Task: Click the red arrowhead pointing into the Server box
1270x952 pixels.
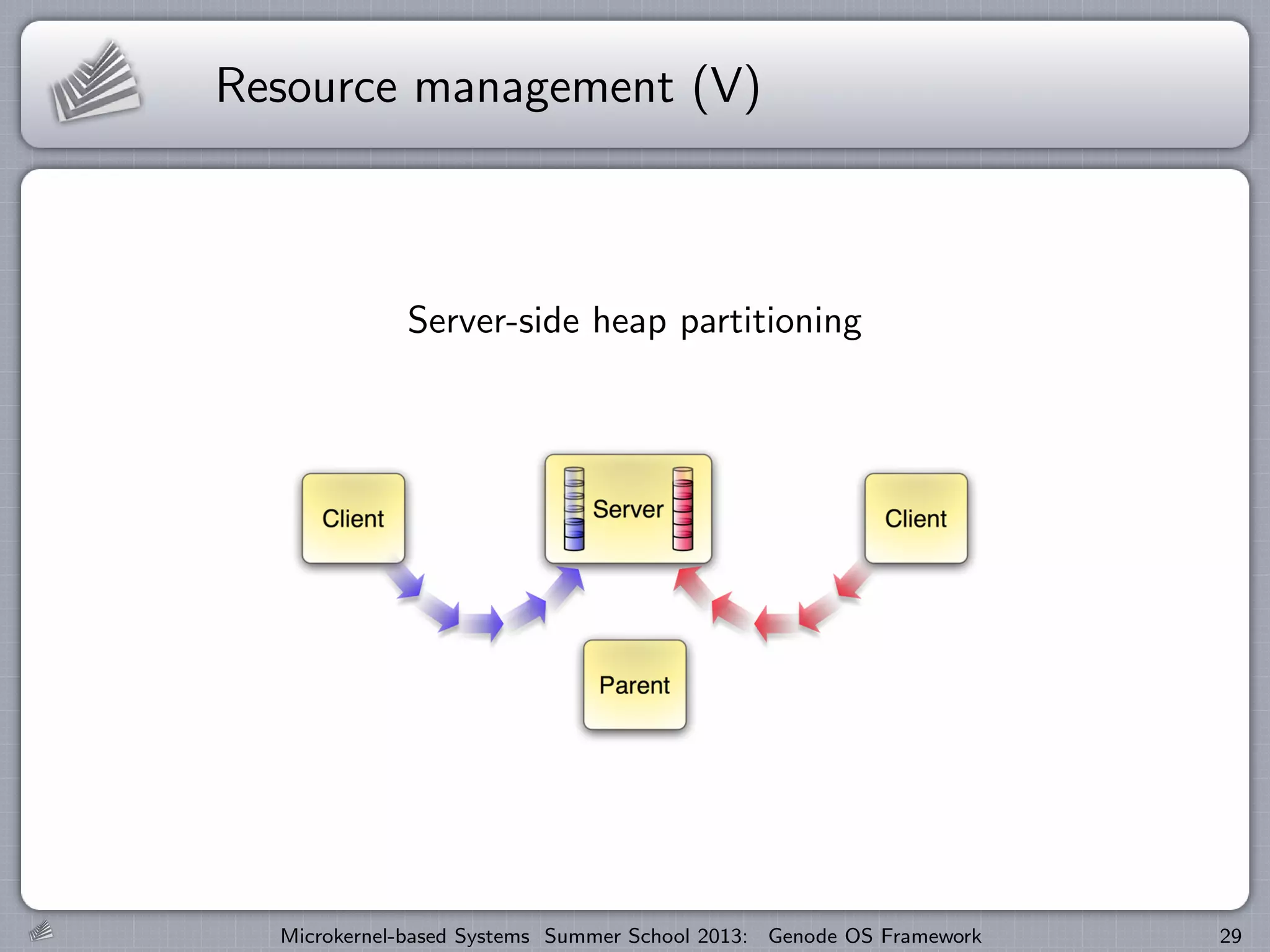Action: pos(688,581)
